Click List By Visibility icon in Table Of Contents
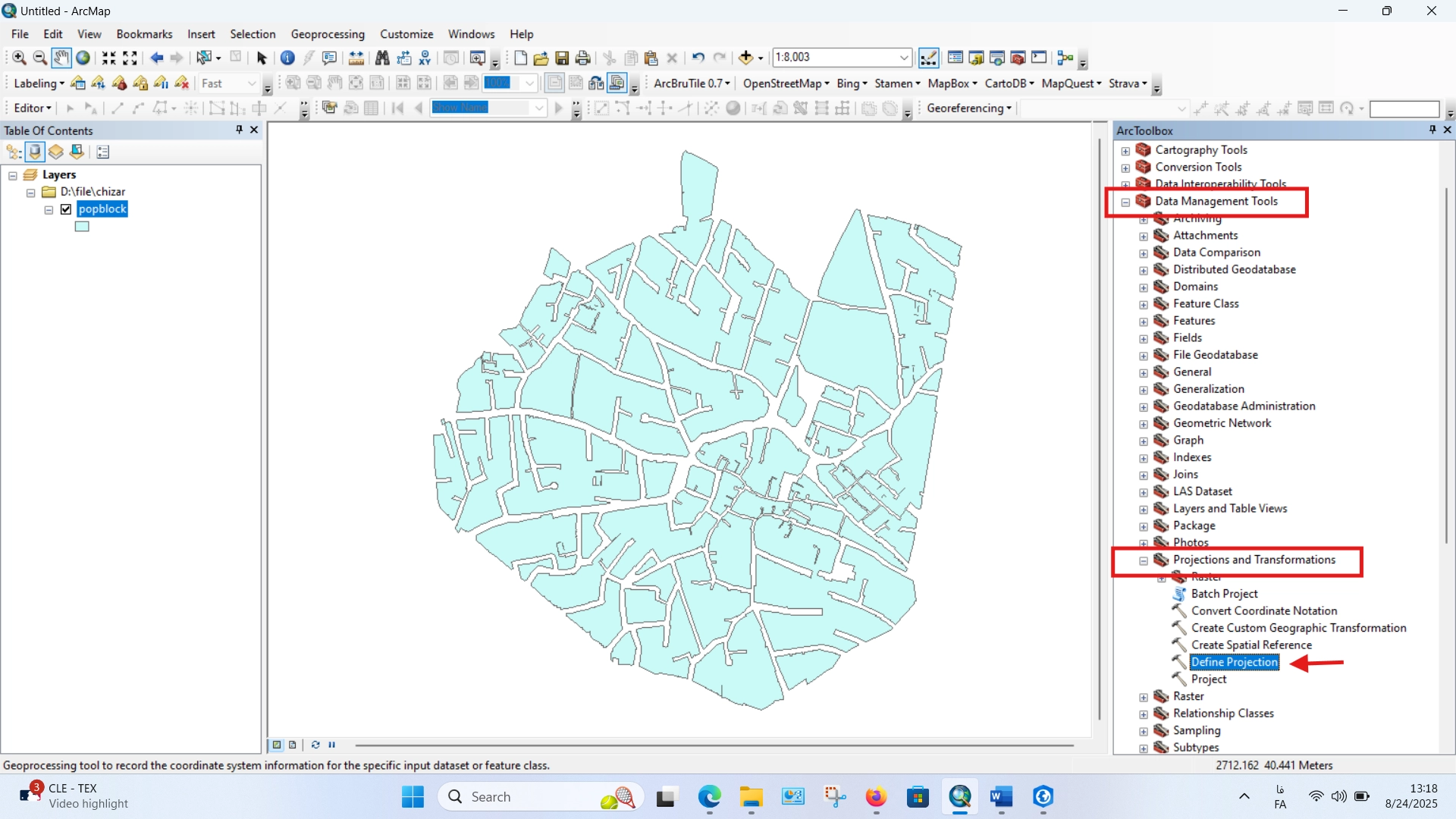1456x819 pixels. point(56,152)
